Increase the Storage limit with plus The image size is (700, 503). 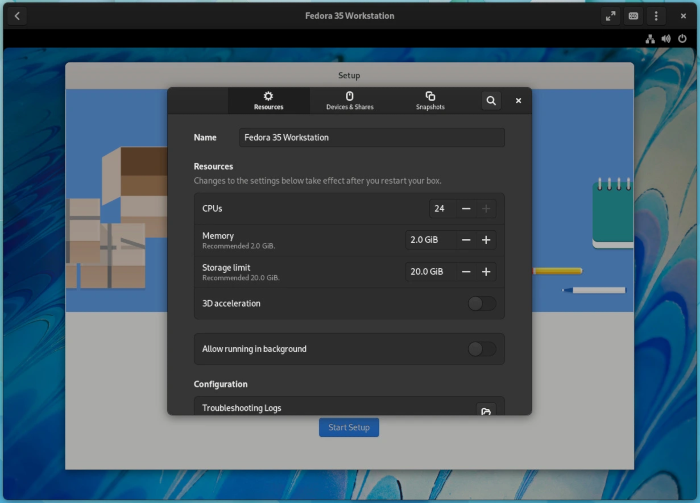(486, 272)
